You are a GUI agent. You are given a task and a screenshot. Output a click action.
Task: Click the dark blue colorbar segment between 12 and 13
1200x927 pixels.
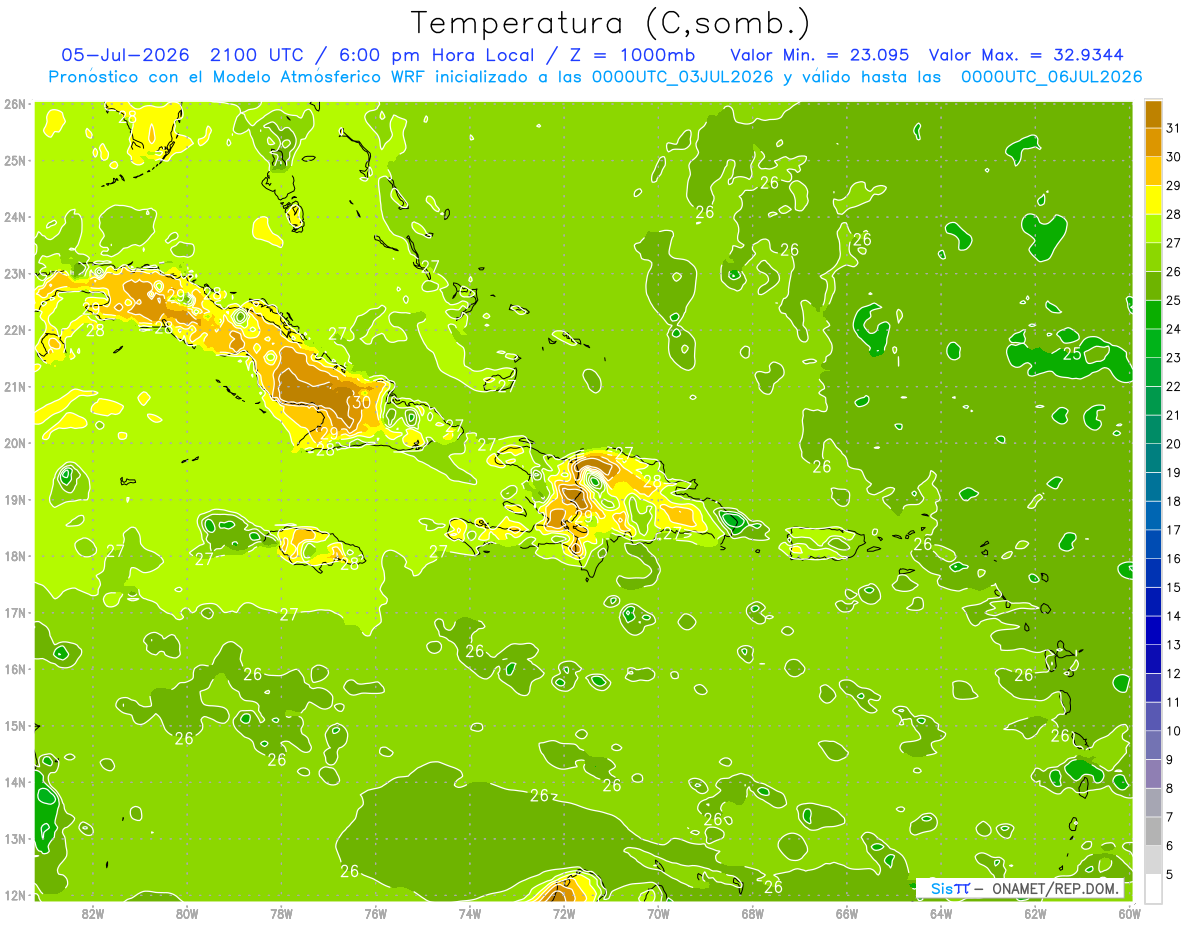(1153, 659)
